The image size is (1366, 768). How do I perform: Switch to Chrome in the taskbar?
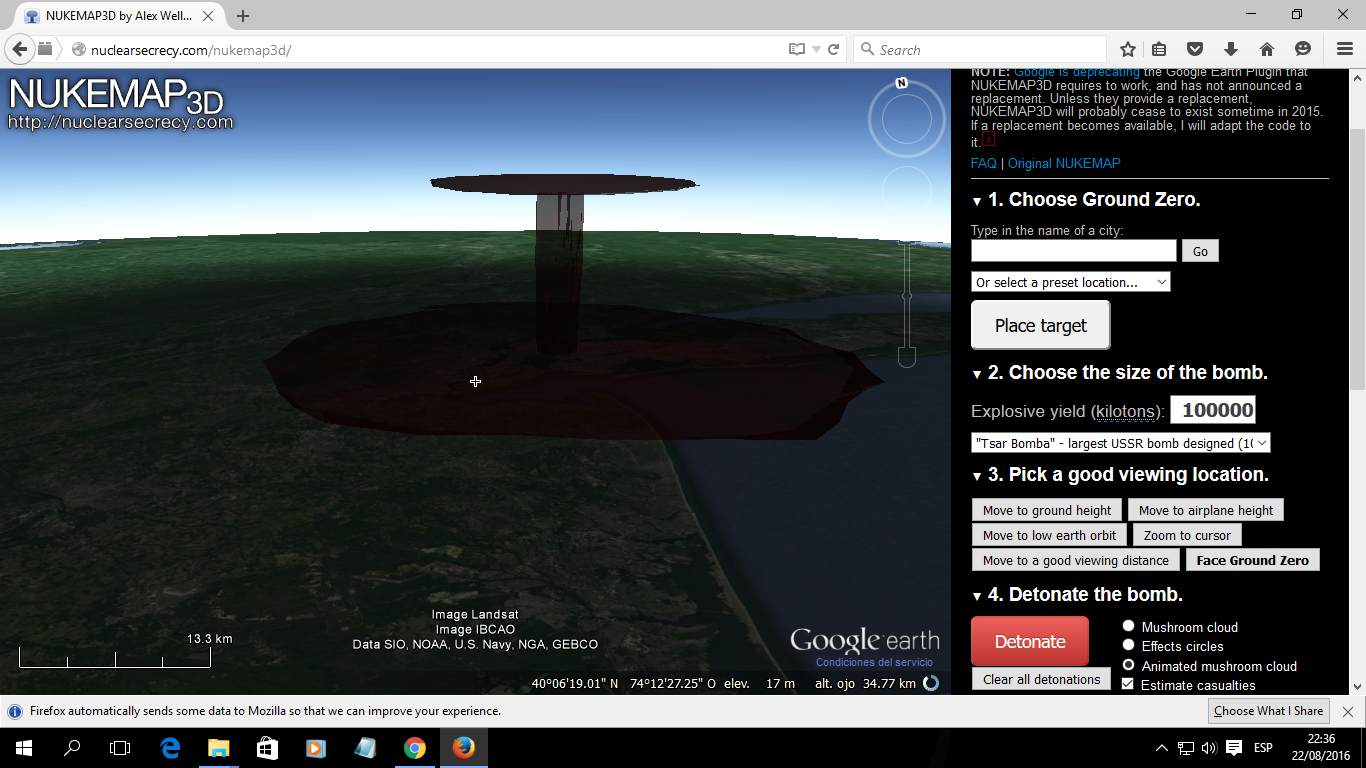(414, 747)
